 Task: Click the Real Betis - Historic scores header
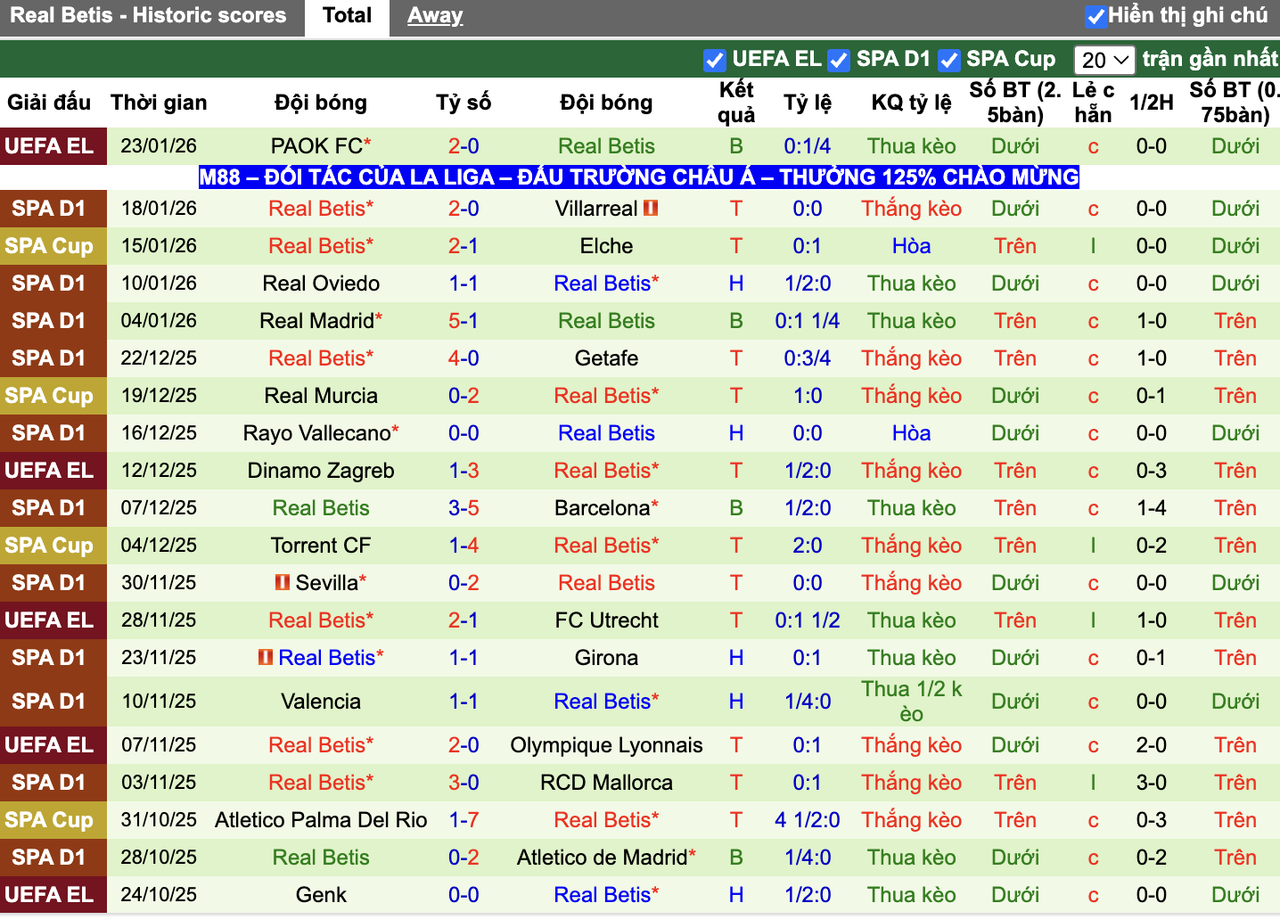click(152, 15)
